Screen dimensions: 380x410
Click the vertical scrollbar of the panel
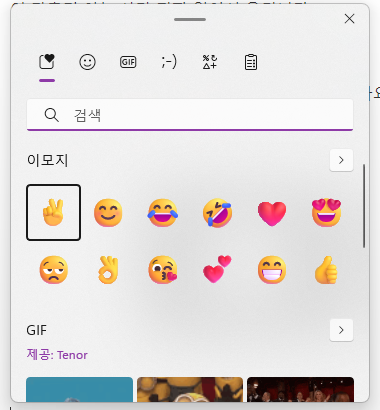click(364, 206)
